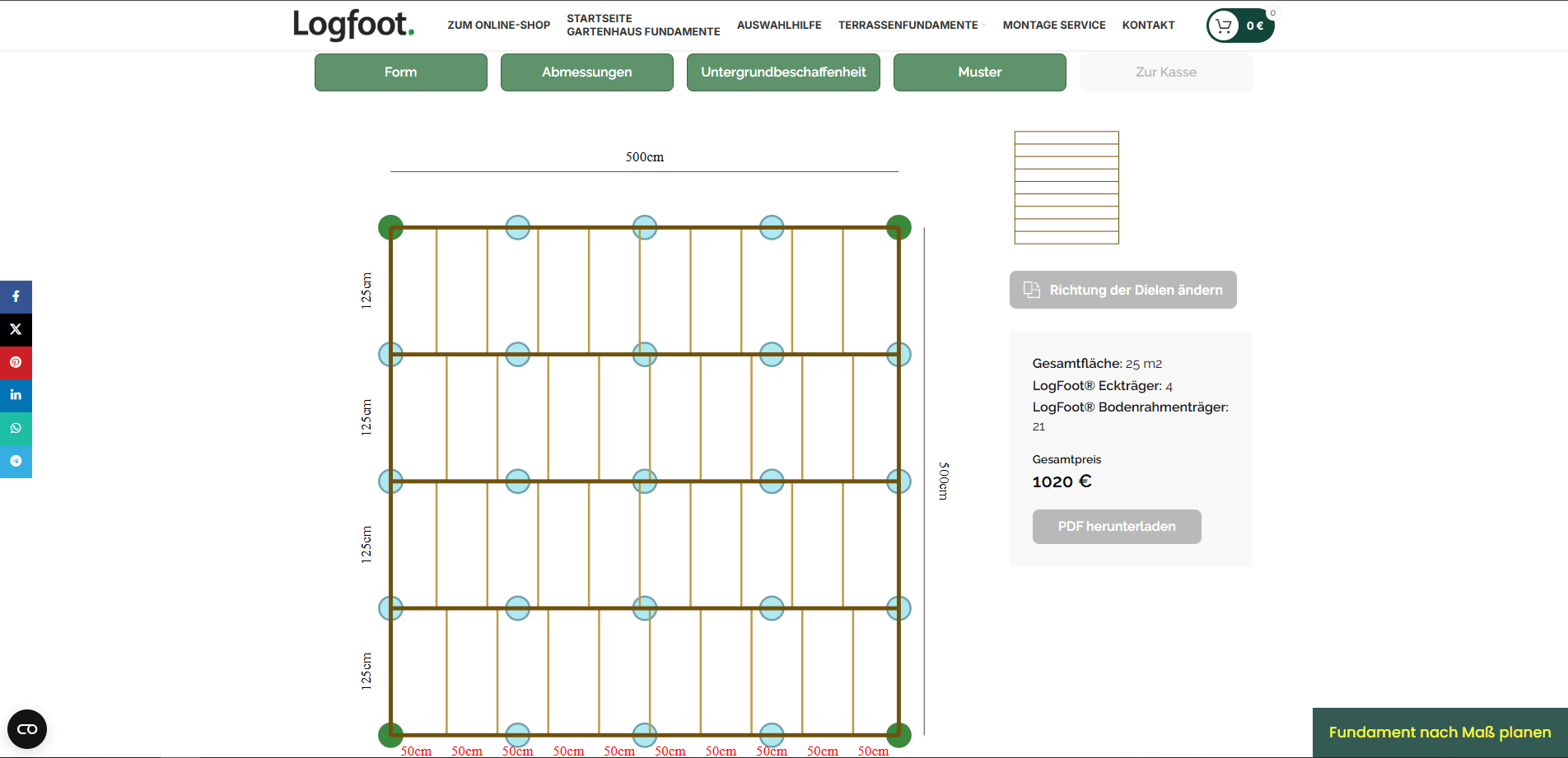Click the vertical 500cm height label
The width and height of the screenshot is (1568, 758).
[944, 481]
